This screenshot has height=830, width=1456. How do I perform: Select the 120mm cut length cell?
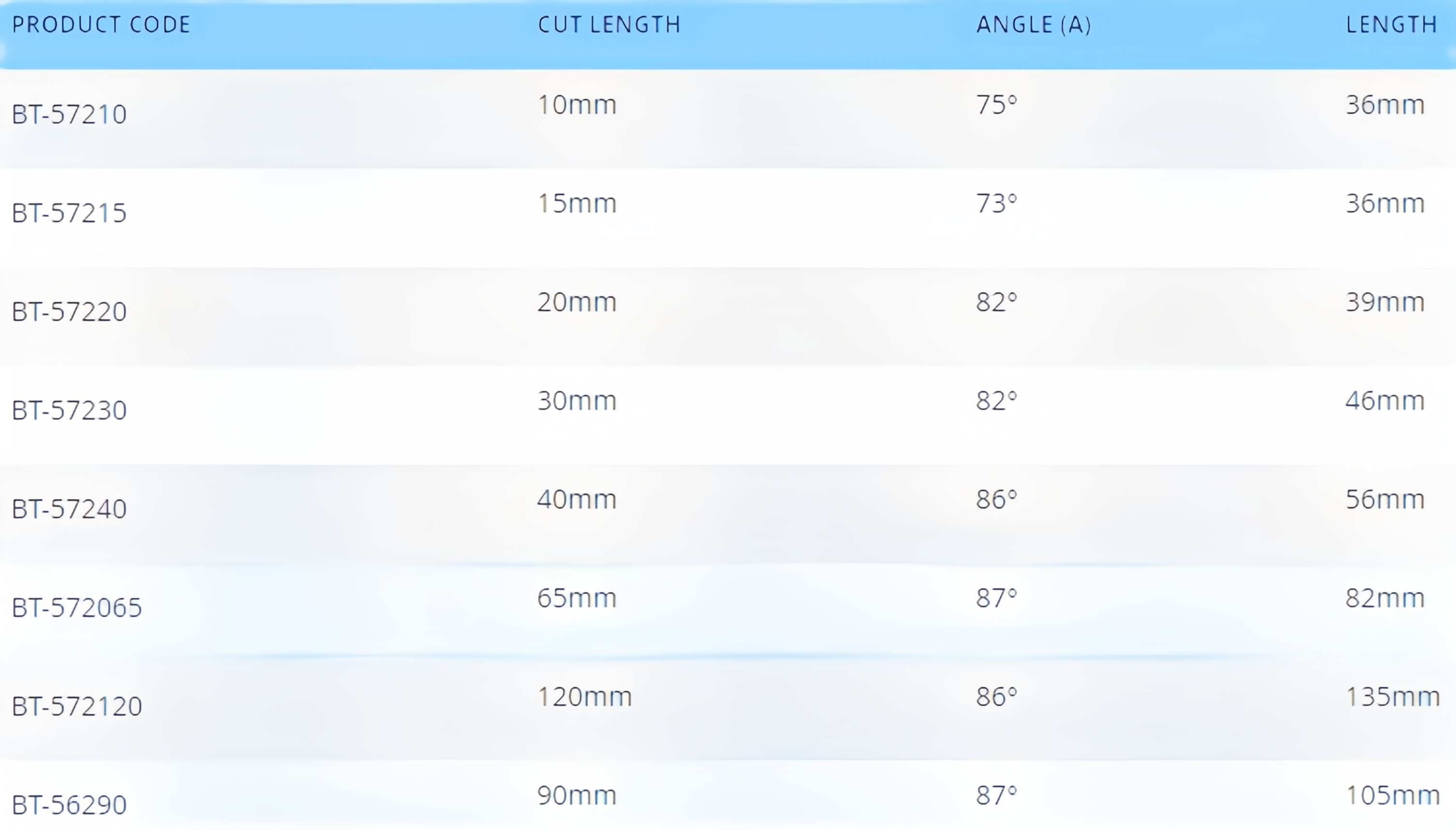(x=584, y=696)
